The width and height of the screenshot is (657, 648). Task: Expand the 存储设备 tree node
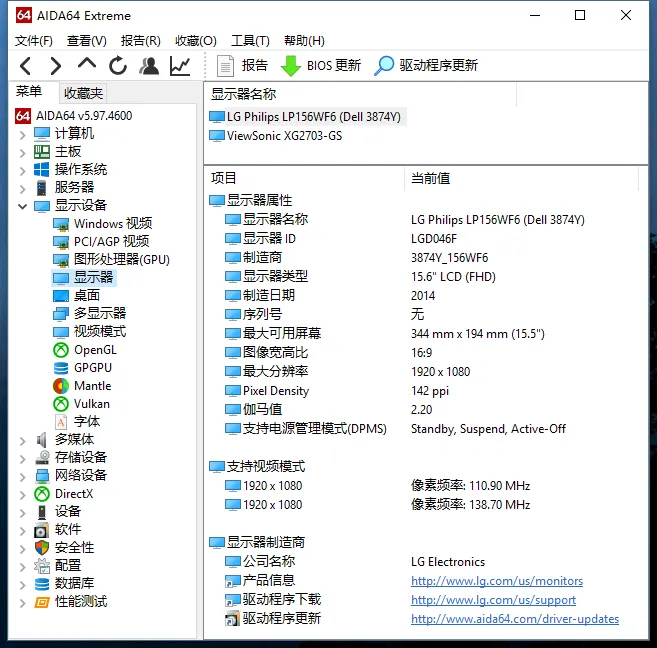point(23,459)
